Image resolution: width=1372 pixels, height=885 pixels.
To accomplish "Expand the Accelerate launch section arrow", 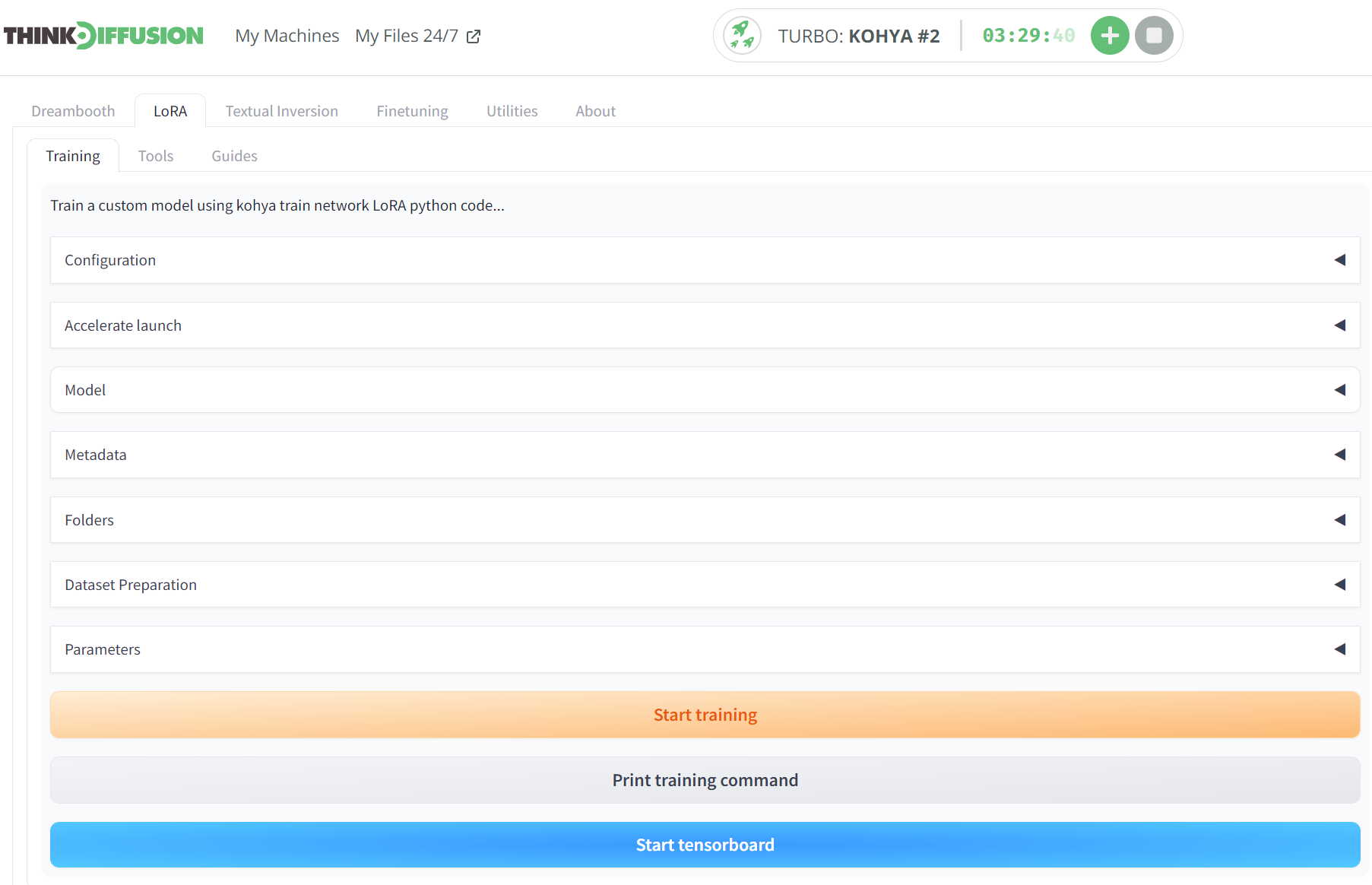I will (1339, 325).
